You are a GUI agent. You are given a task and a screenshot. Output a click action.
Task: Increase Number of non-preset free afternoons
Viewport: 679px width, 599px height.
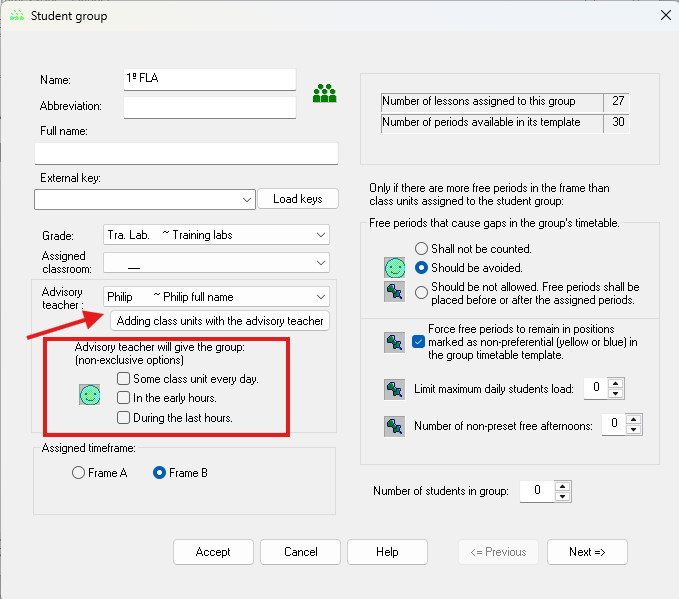634,419
